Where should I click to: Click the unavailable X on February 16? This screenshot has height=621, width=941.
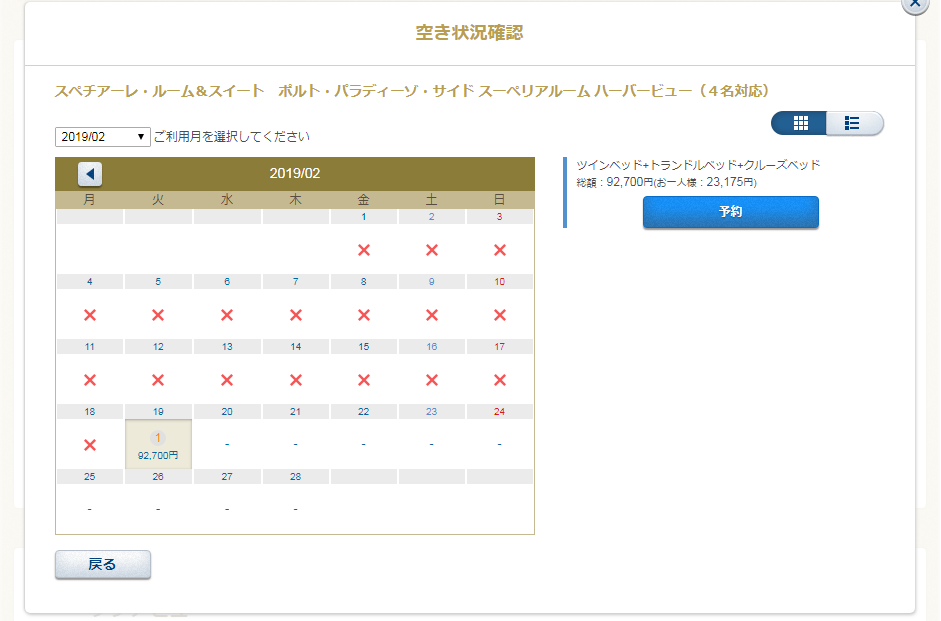click(431, 380)
